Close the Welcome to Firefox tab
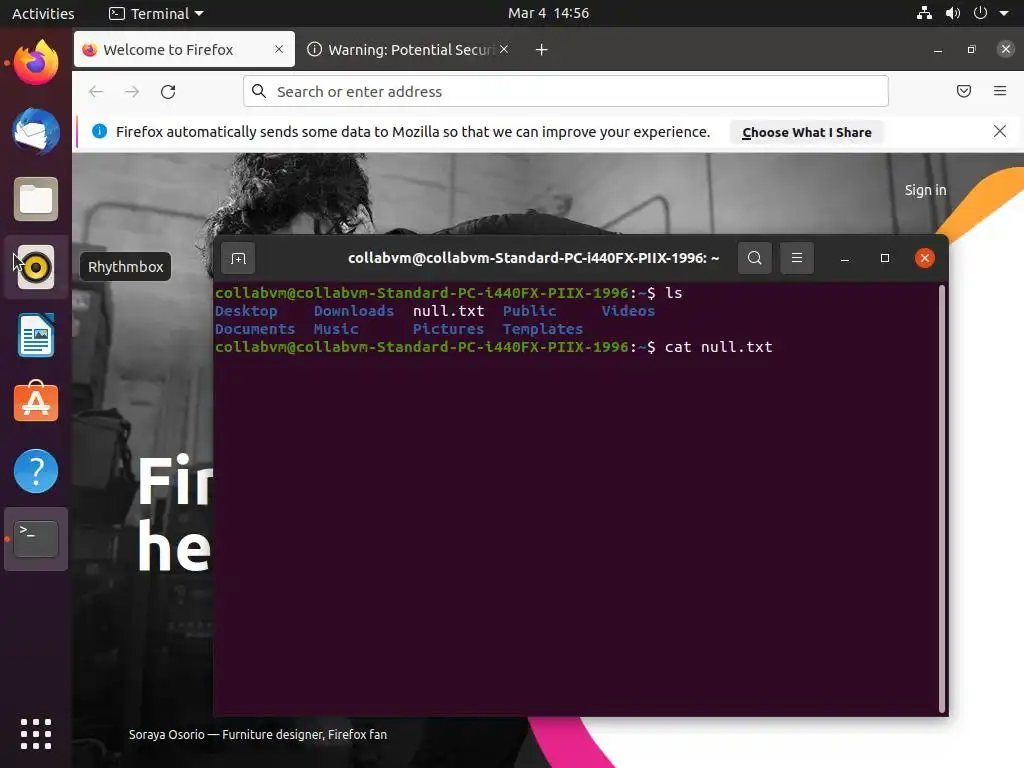 [x=279, y=49]
